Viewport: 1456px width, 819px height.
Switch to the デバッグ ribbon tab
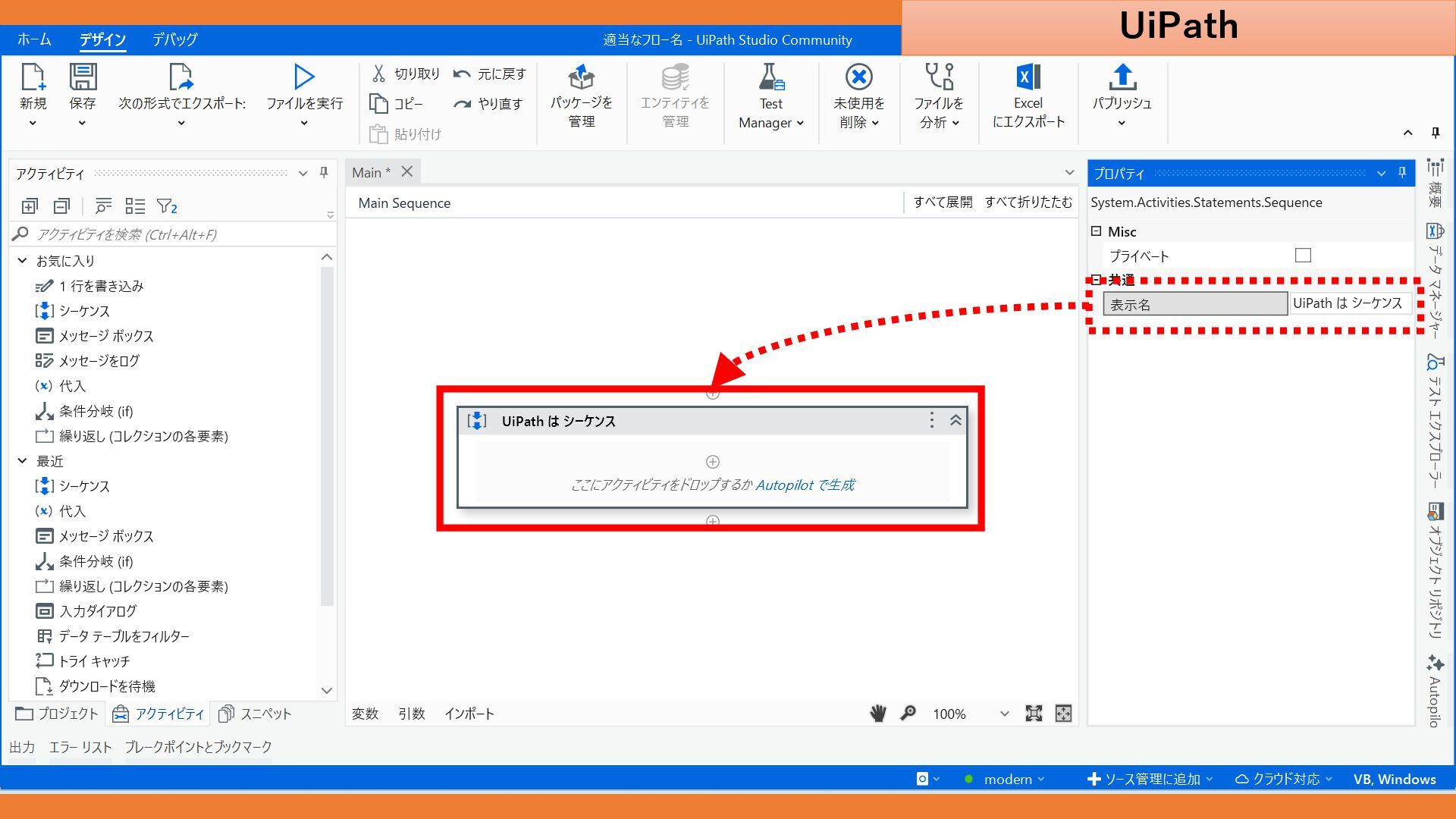point(174,39)
